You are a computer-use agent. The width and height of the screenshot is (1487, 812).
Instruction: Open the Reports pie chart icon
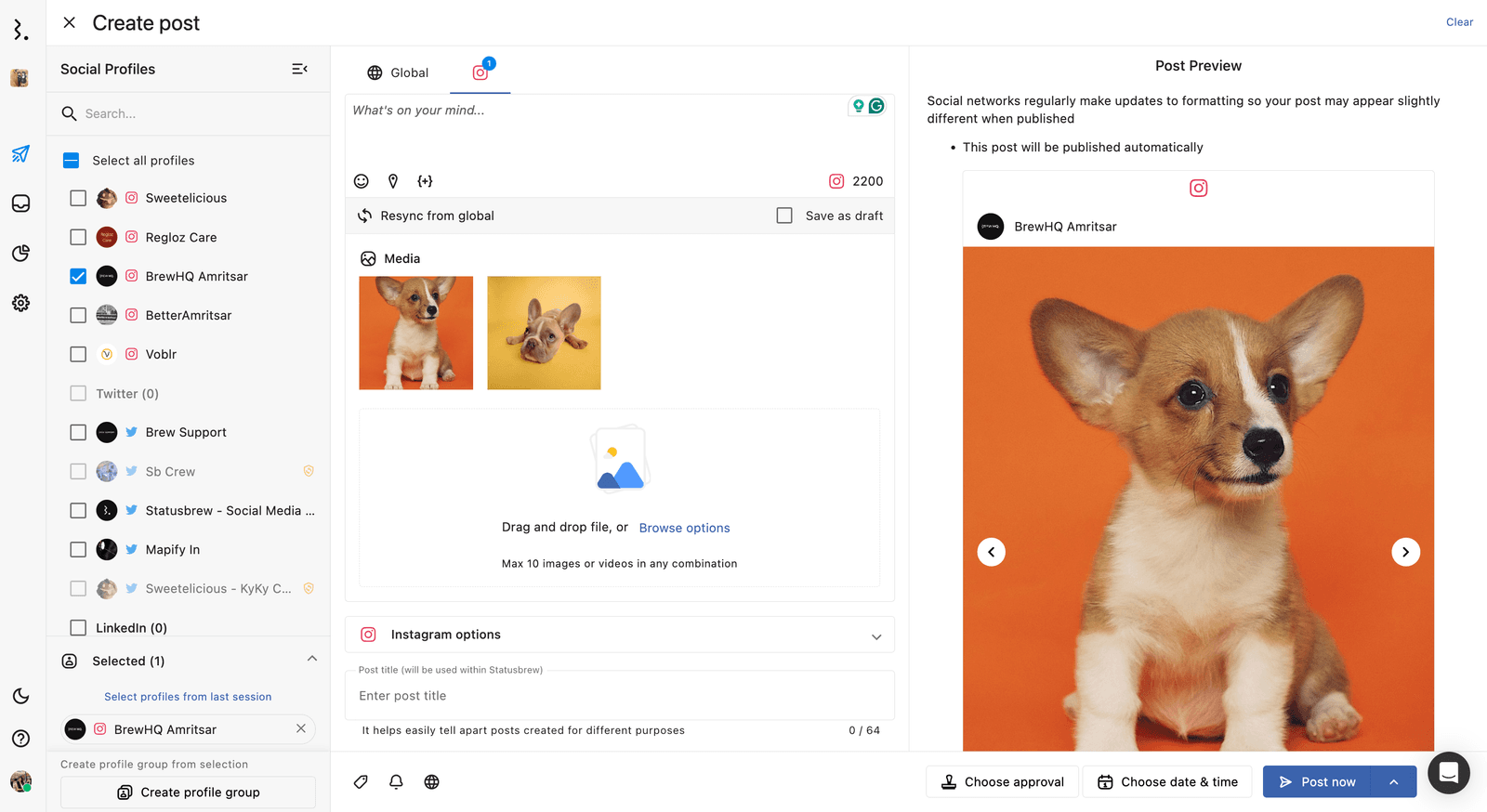click(20, 254)
